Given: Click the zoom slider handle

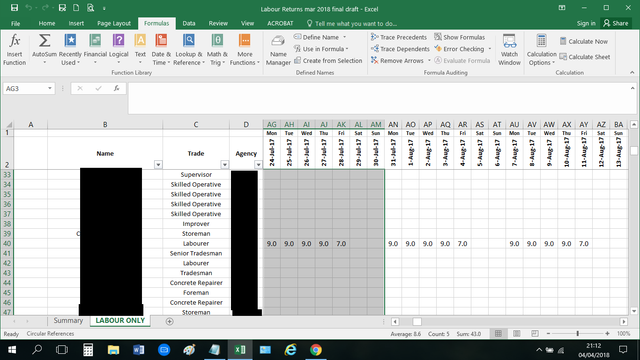Looking at the screenshot, I should pos(578,333).
